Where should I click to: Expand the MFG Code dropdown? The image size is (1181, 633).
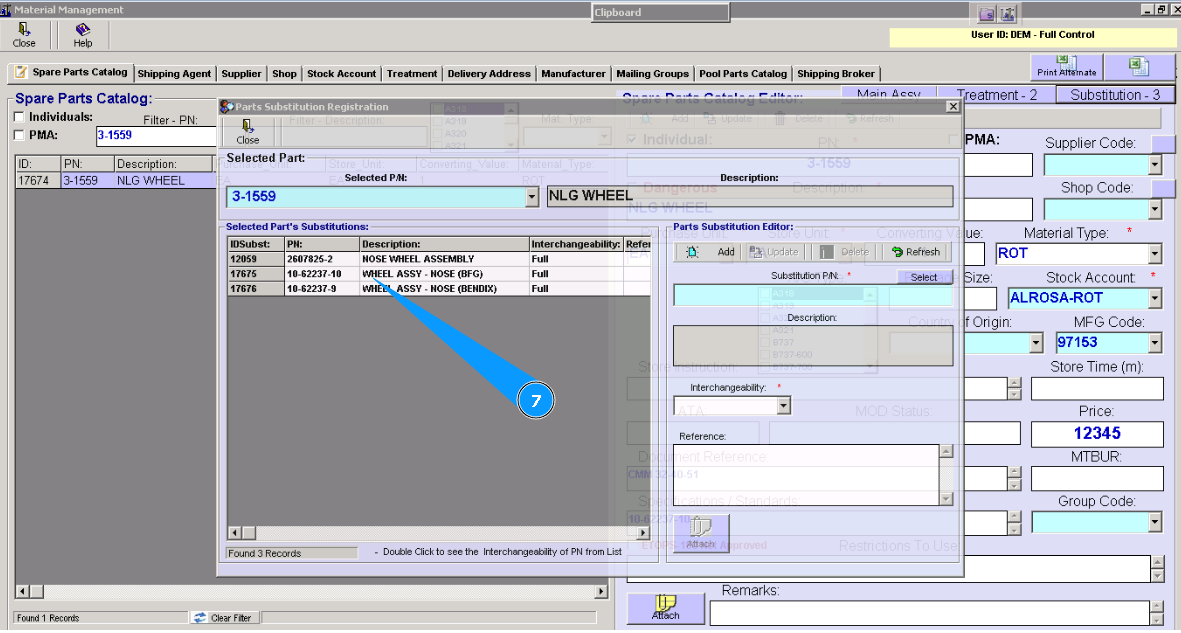click(1155, 343)
